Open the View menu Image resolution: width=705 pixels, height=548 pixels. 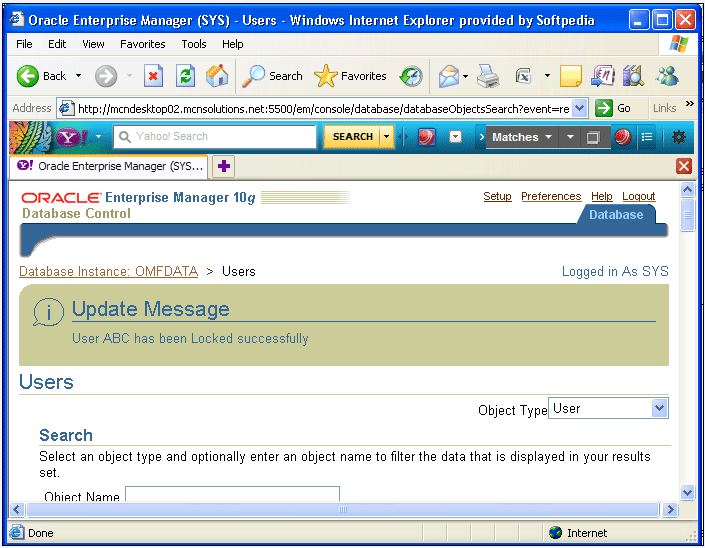pyautogui.click(x=93, y=44)
